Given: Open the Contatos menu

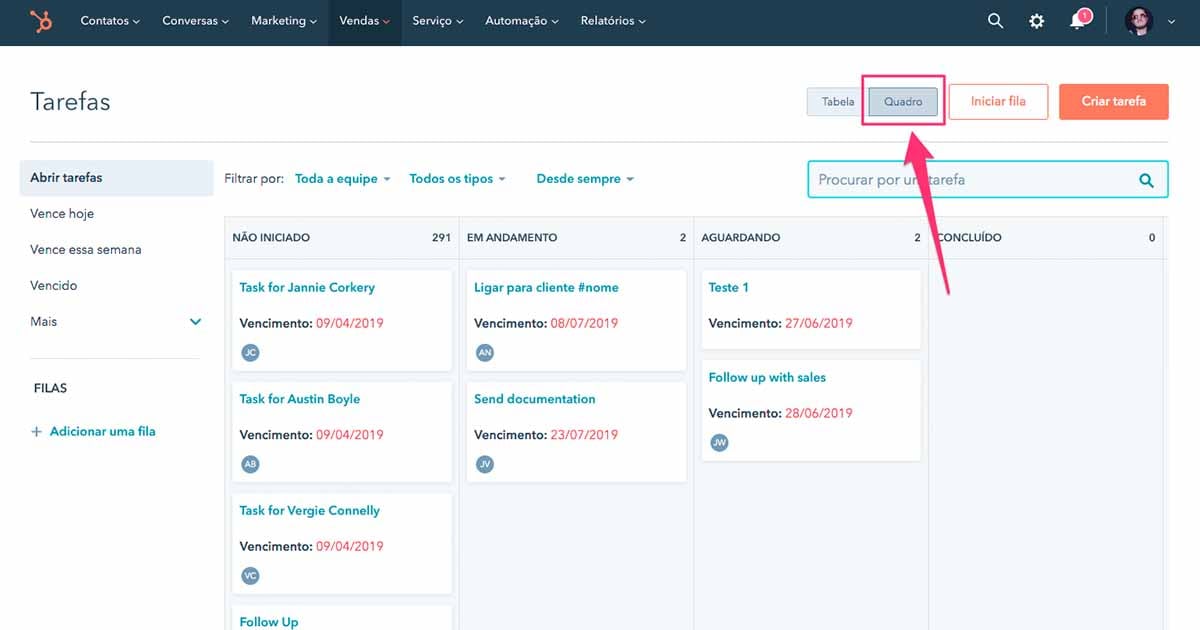Looking at the screenshot, I should pyautogui.click(x=110, y=21).
